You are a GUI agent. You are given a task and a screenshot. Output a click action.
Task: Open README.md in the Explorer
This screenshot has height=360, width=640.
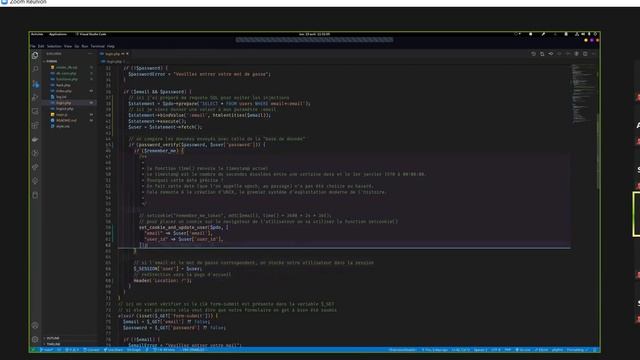(67, 120)
